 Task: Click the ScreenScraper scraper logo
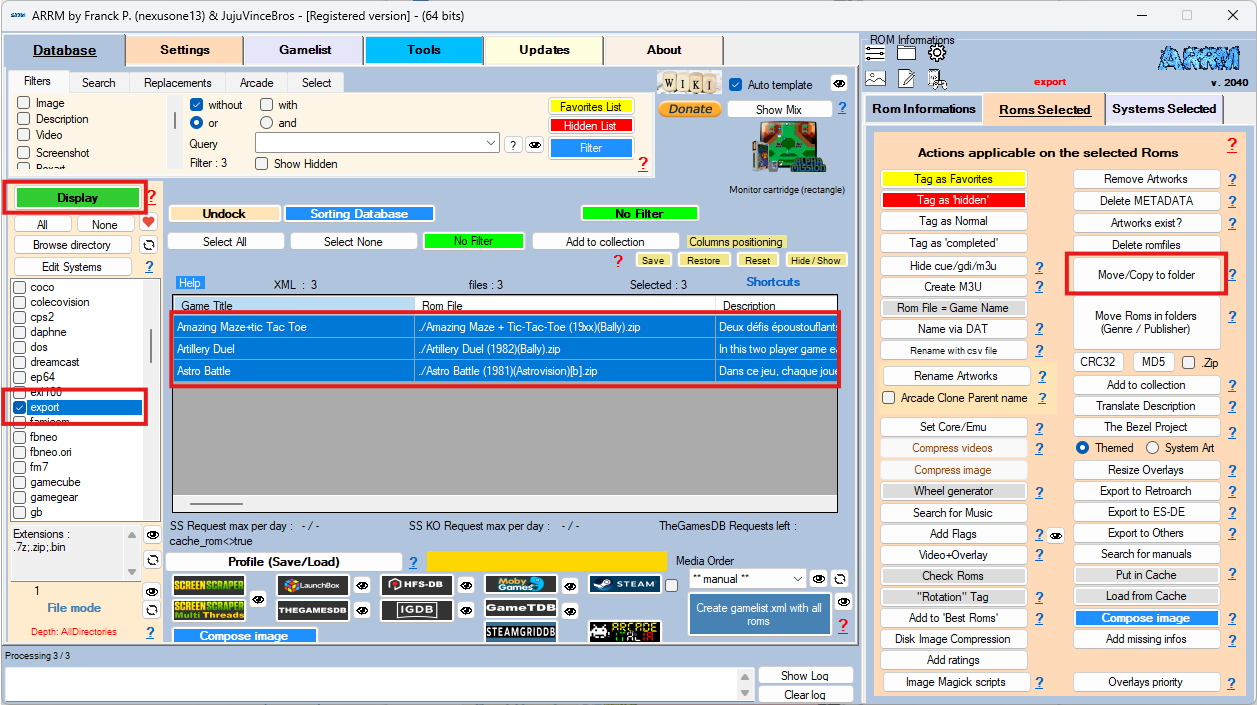point(209,586)
